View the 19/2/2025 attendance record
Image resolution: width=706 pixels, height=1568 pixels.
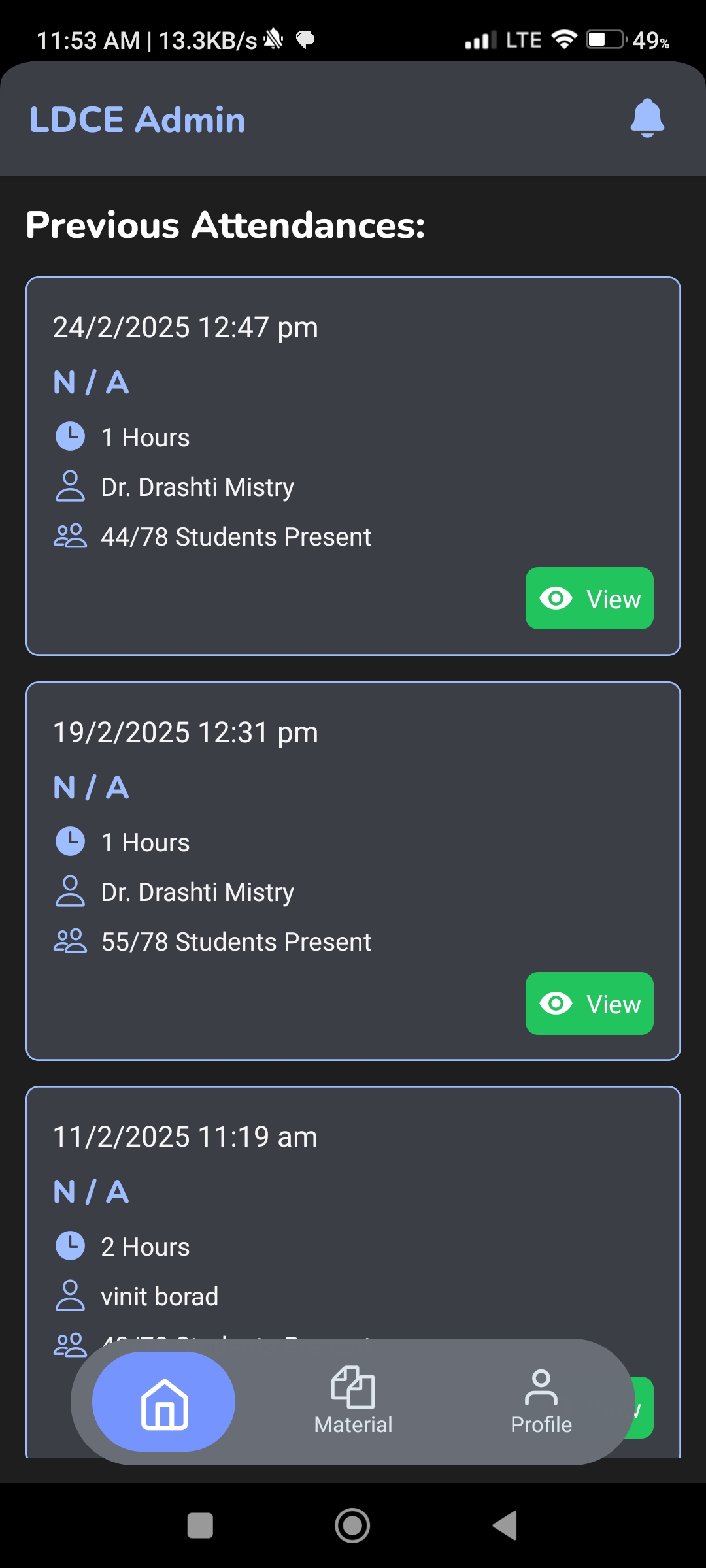click(x=590, y=1004)
